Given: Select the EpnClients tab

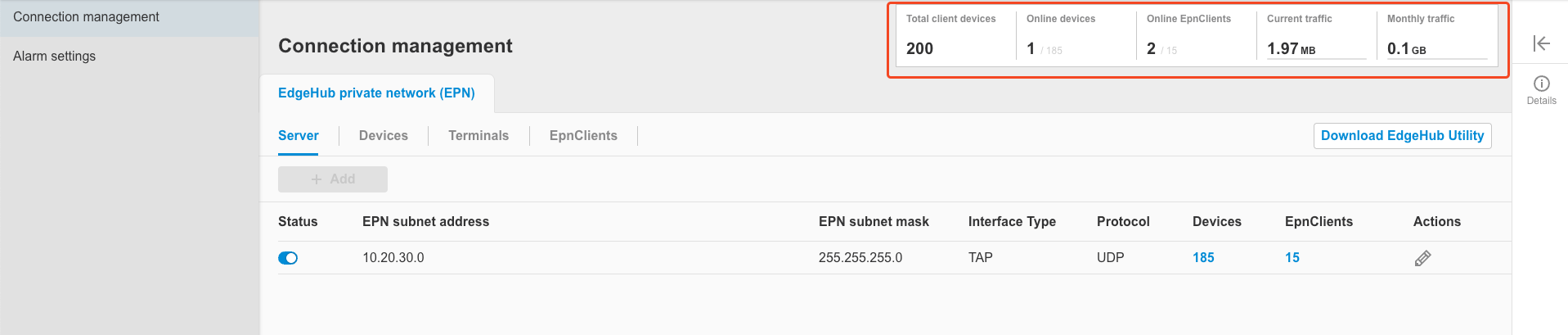Looking at the screenshot, I should click(x=583, y=136).
